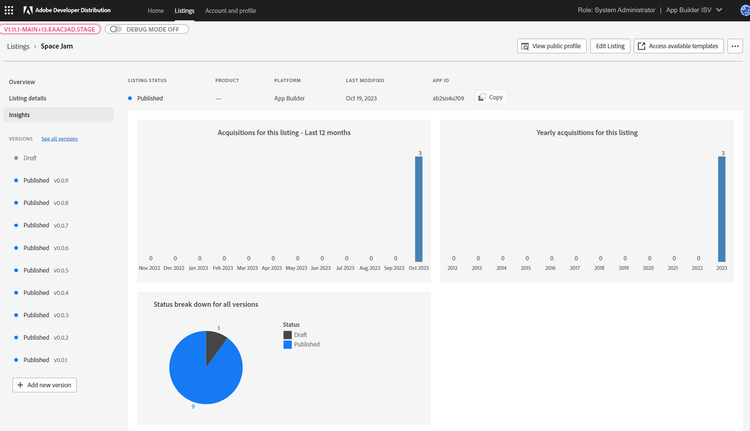
Task: Click the Copy app ID icon
Action: tap(482, 98)
